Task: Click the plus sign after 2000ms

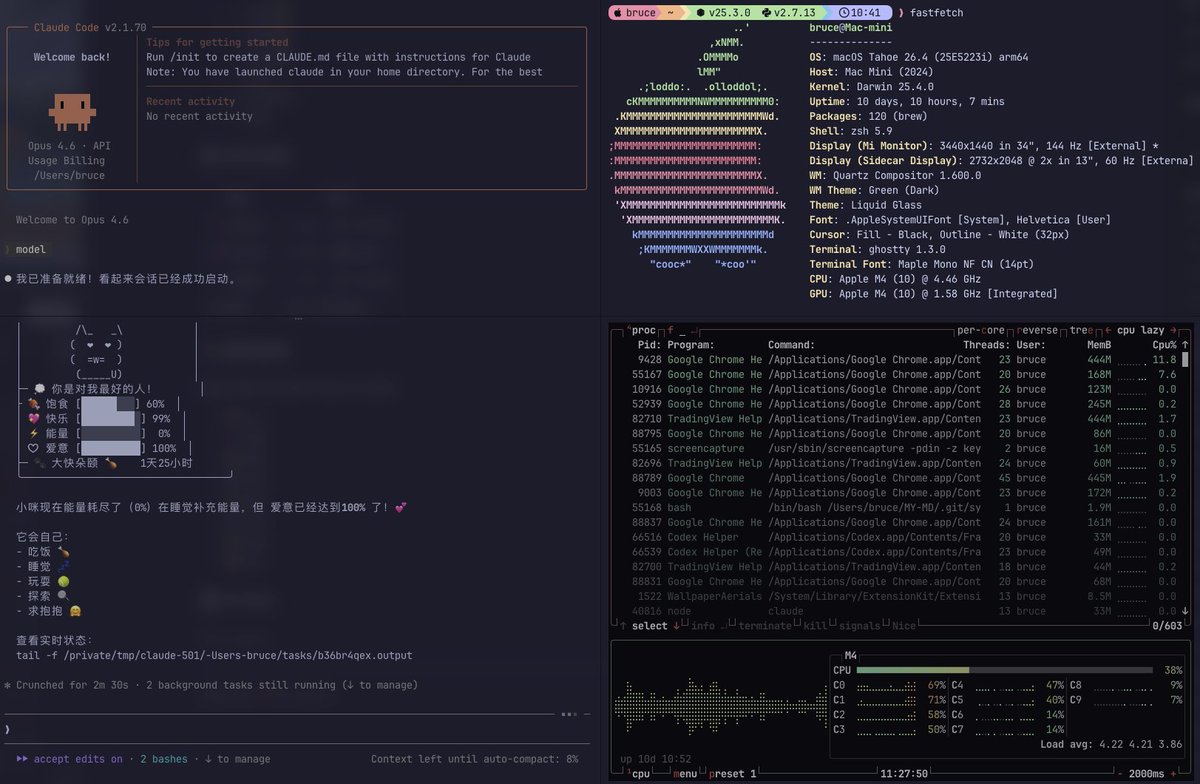Action: click(1173, 773)
